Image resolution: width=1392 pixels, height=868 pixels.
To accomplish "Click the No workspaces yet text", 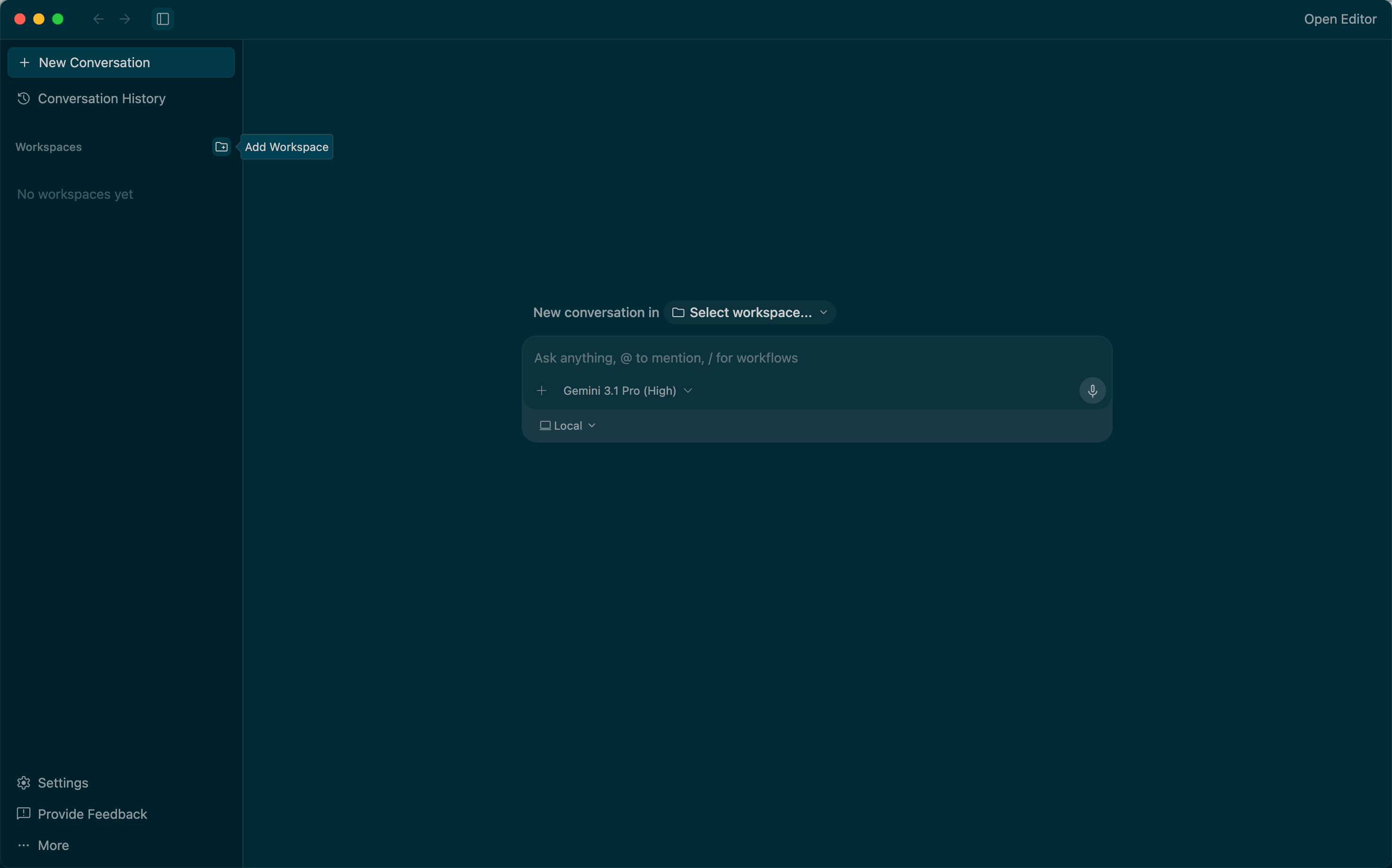I will pyautogui.click(x=75, y=194).
